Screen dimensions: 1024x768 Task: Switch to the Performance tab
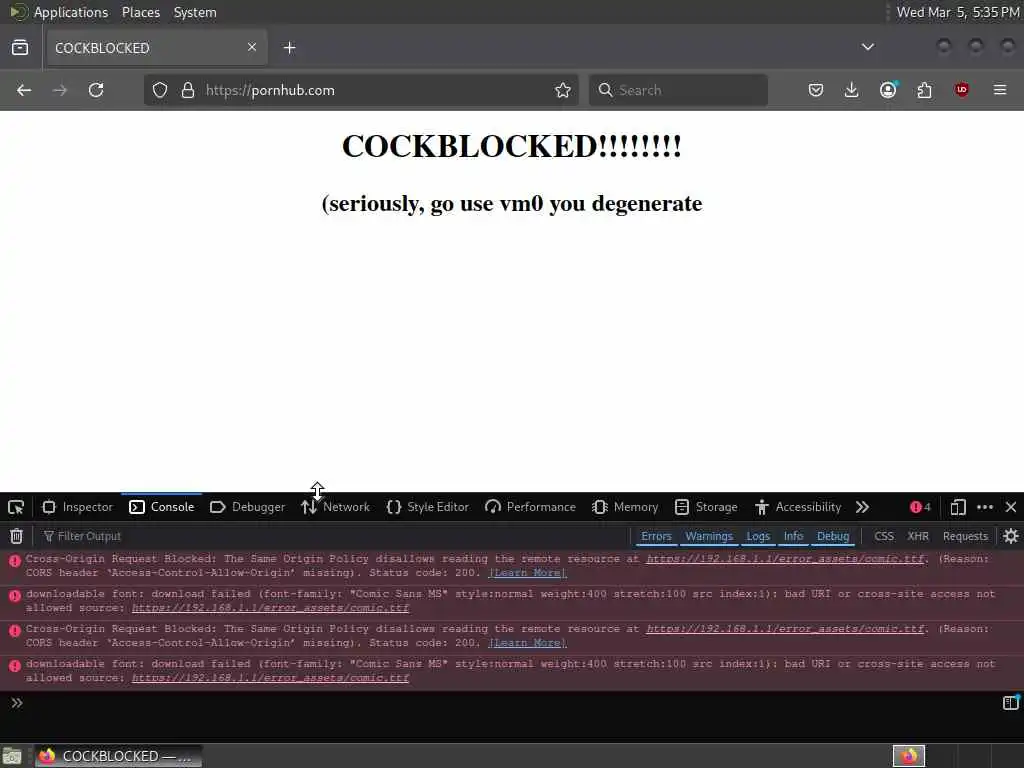tap(530, 507)
